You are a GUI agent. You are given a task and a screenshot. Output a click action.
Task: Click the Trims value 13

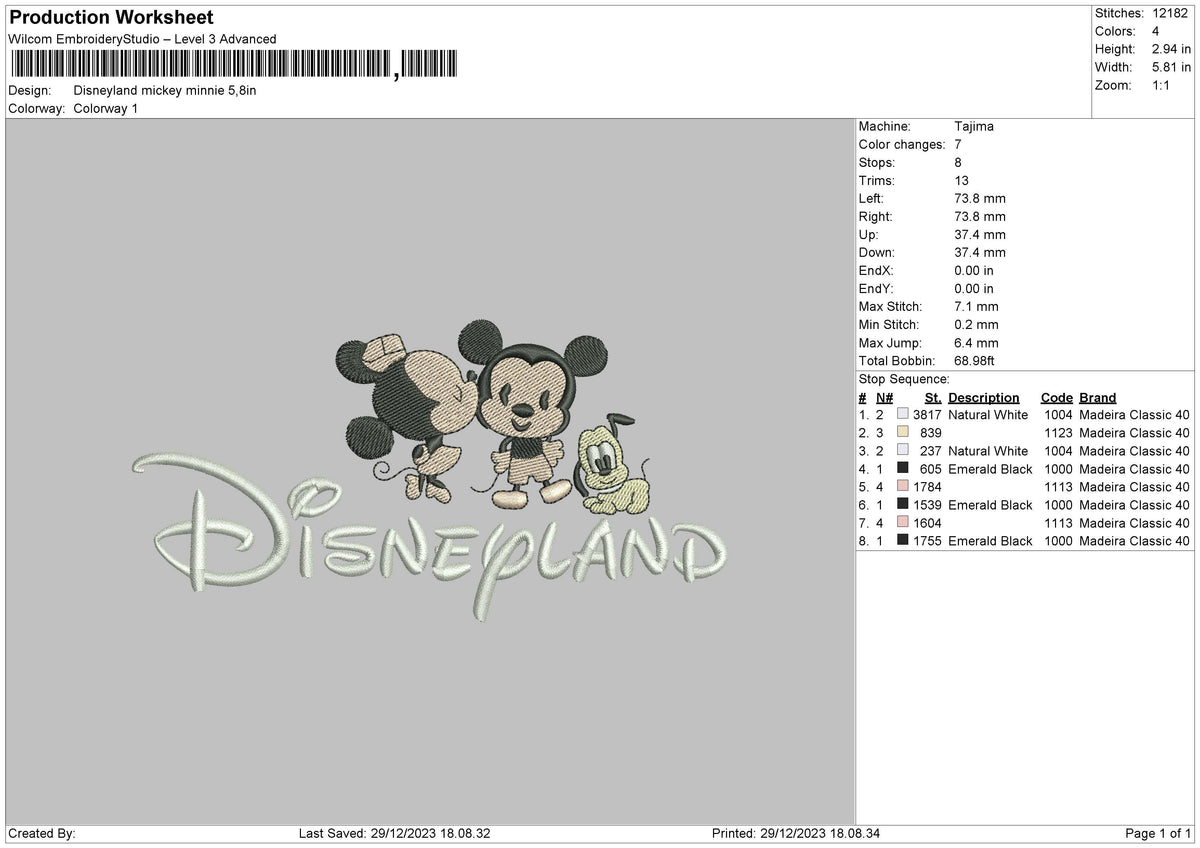tap(962, 181)
